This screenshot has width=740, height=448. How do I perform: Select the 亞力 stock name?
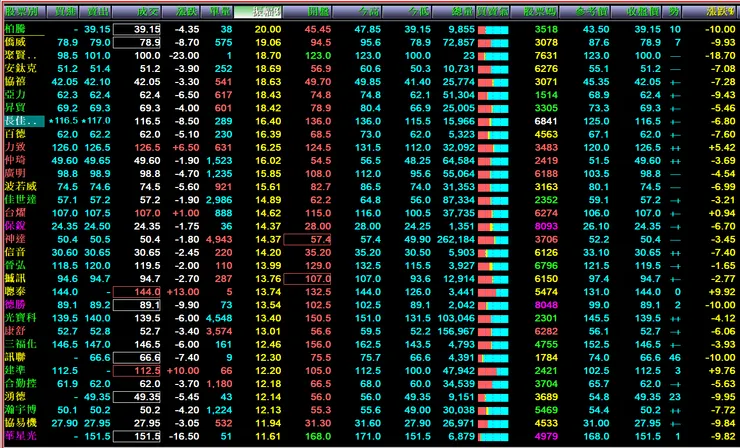click(x=15, y=95)
